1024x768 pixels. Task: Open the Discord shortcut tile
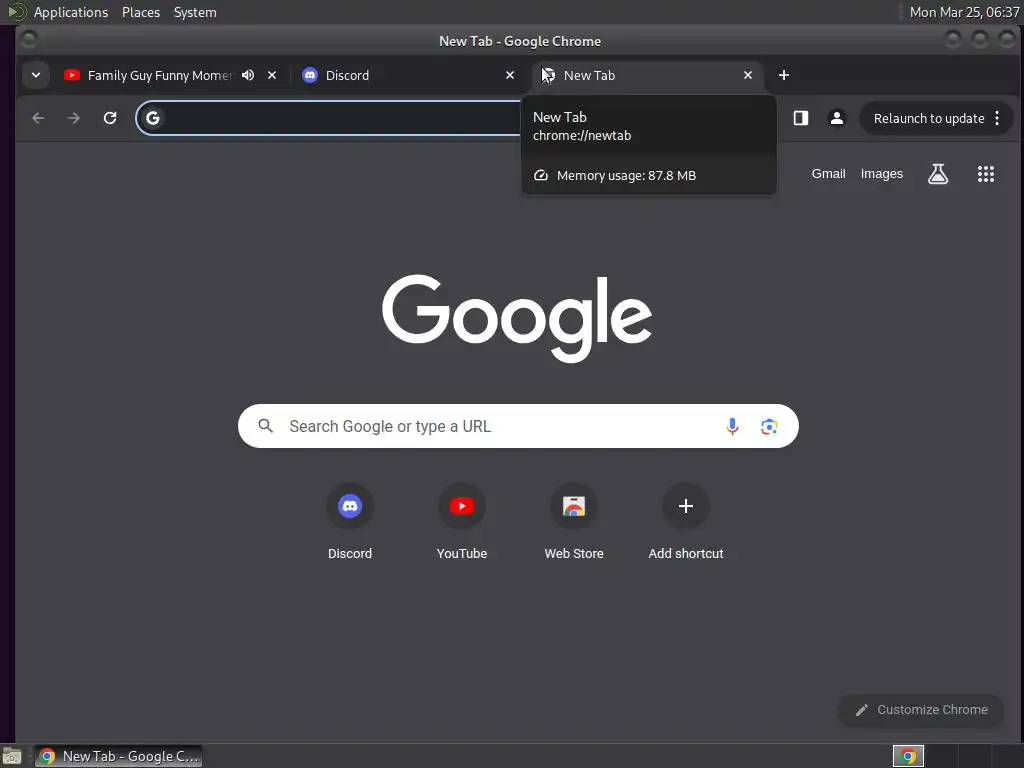pos(350,521)
